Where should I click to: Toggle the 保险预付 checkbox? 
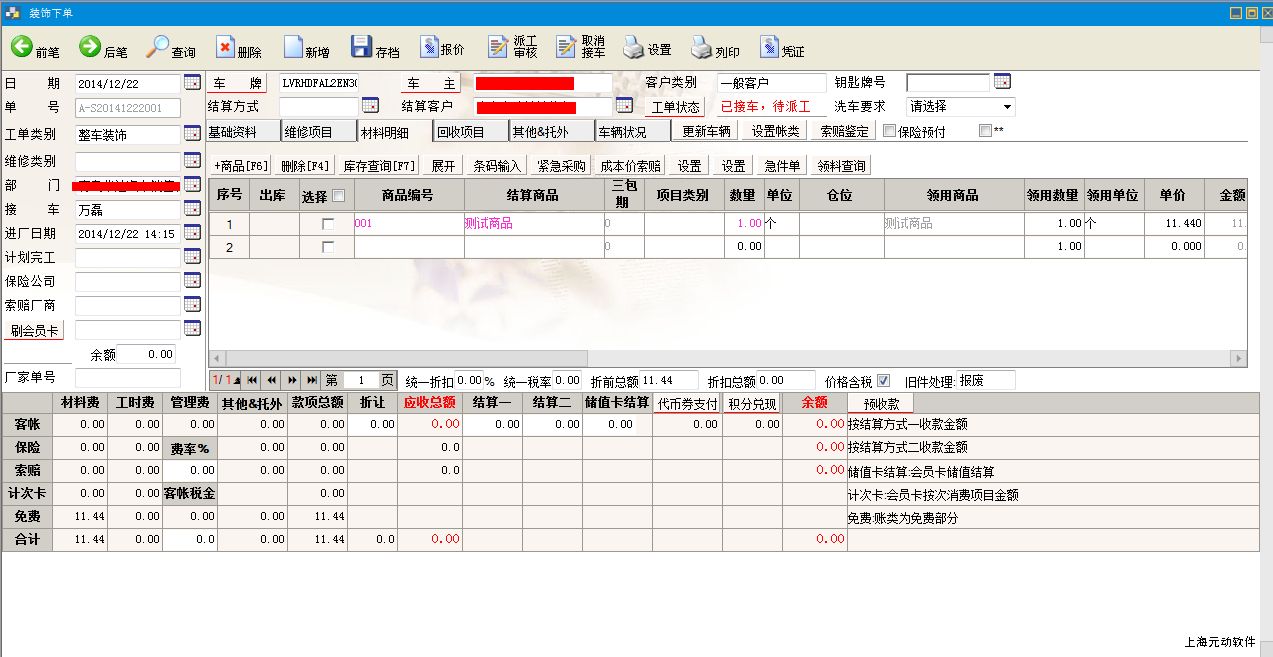(888, 131)
